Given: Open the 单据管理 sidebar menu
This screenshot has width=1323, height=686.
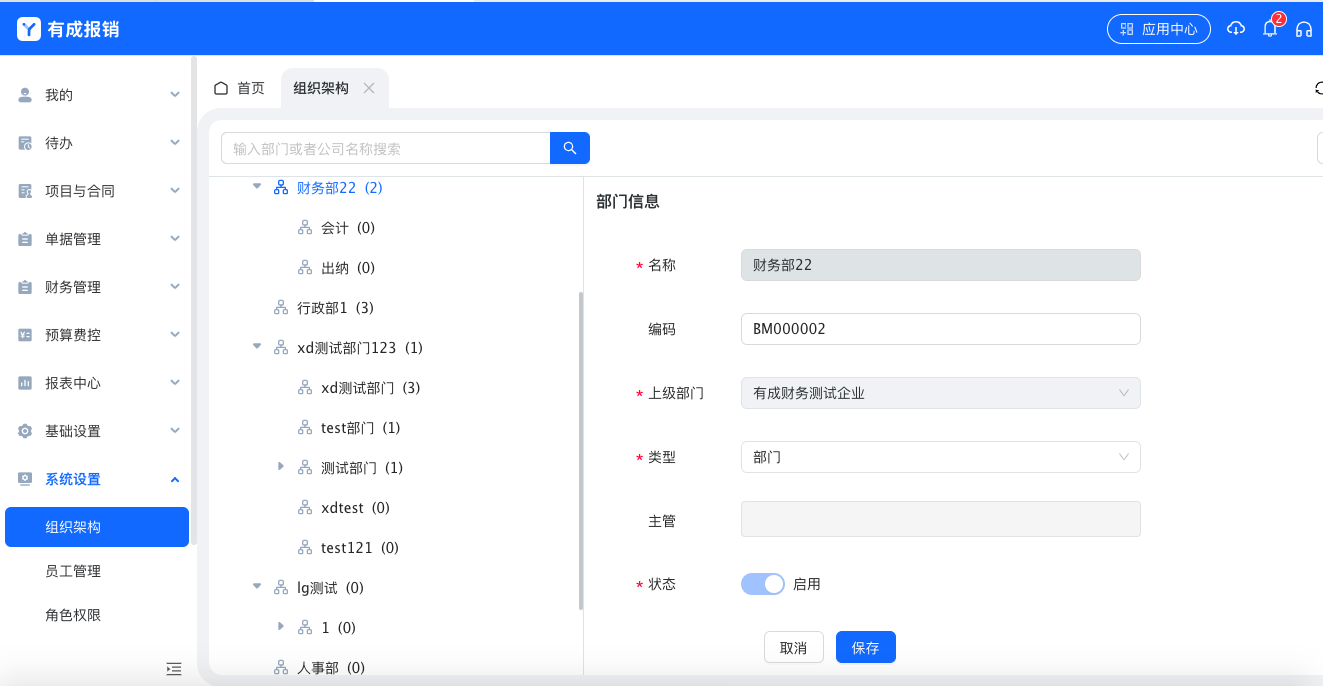Looking at the screenshot, I should pos(98,239).
